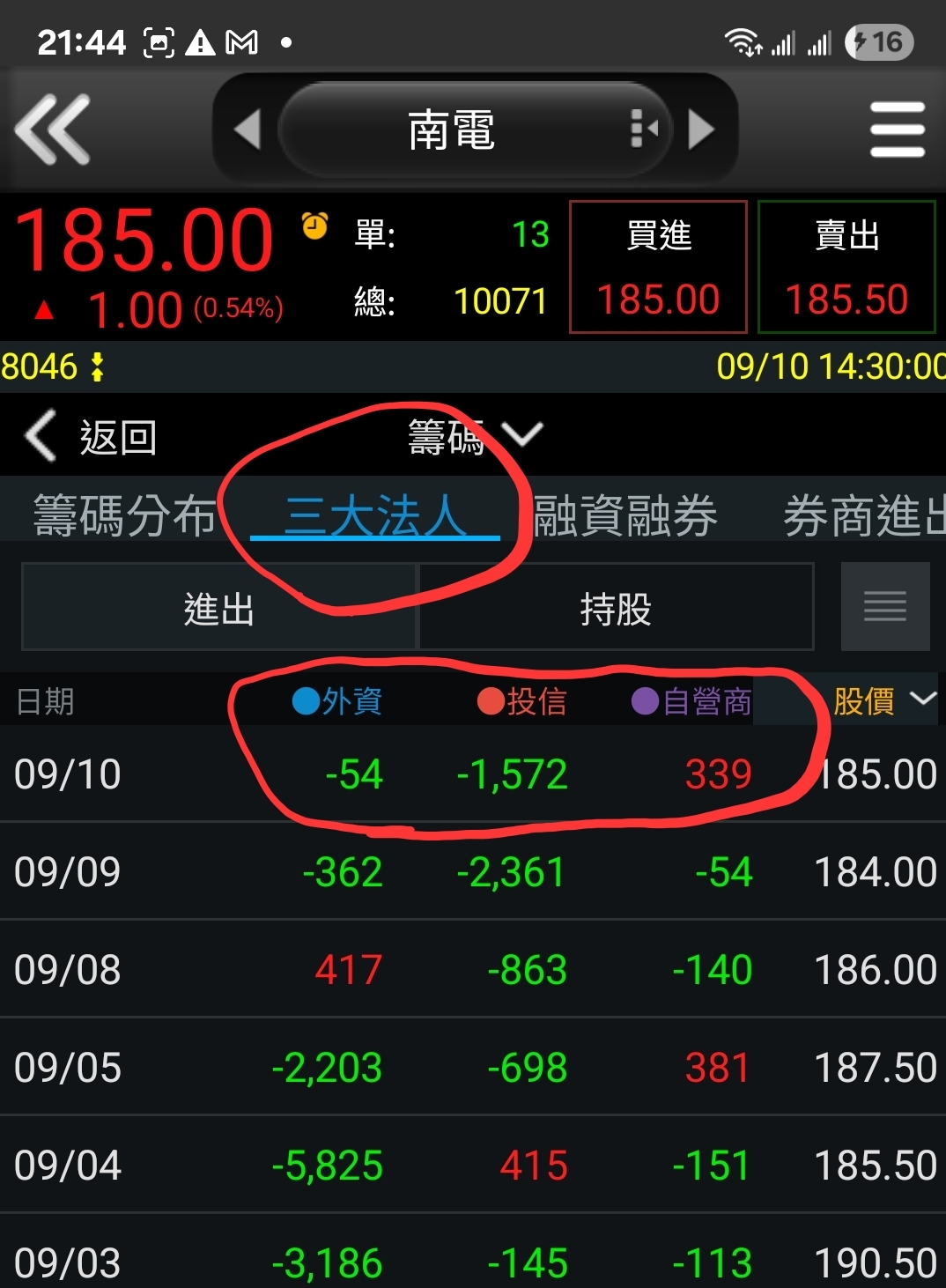Open stock list icon beside 南電
The height and width of the screenshot is (1288, 946).
(645, 130)
